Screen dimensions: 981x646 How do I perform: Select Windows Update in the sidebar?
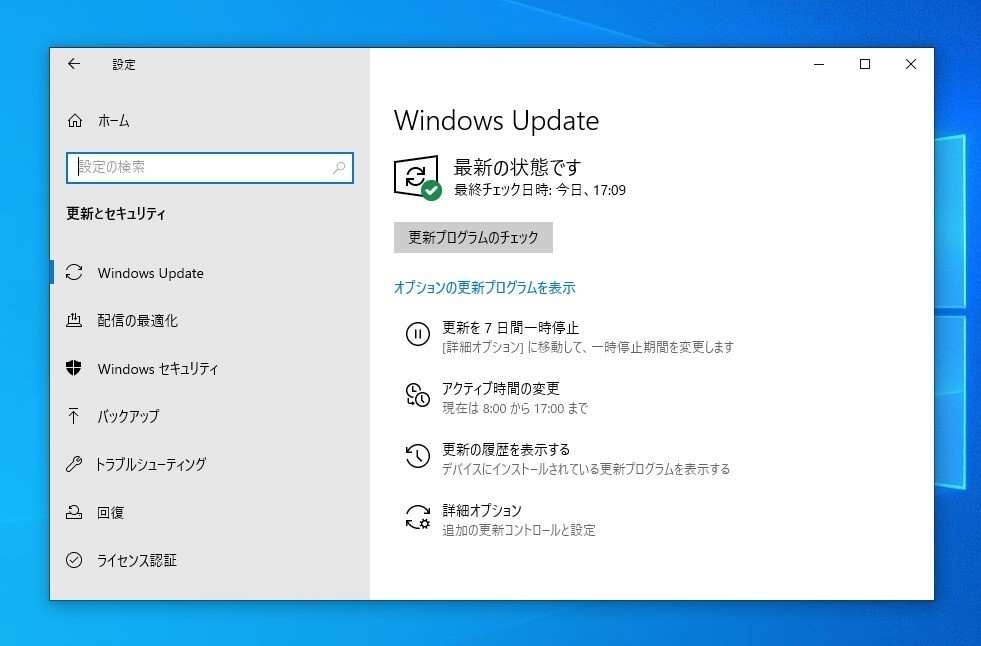point(210,273)
